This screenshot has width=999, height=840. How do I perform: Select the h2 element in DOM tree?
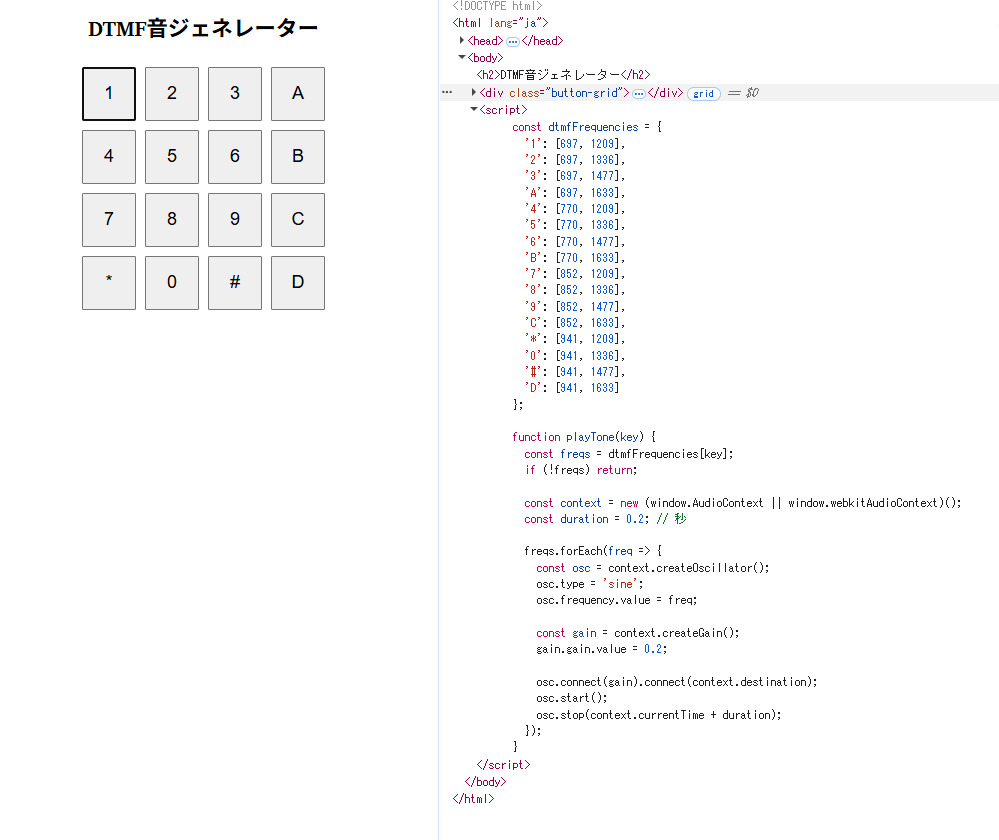click(563, 75)
